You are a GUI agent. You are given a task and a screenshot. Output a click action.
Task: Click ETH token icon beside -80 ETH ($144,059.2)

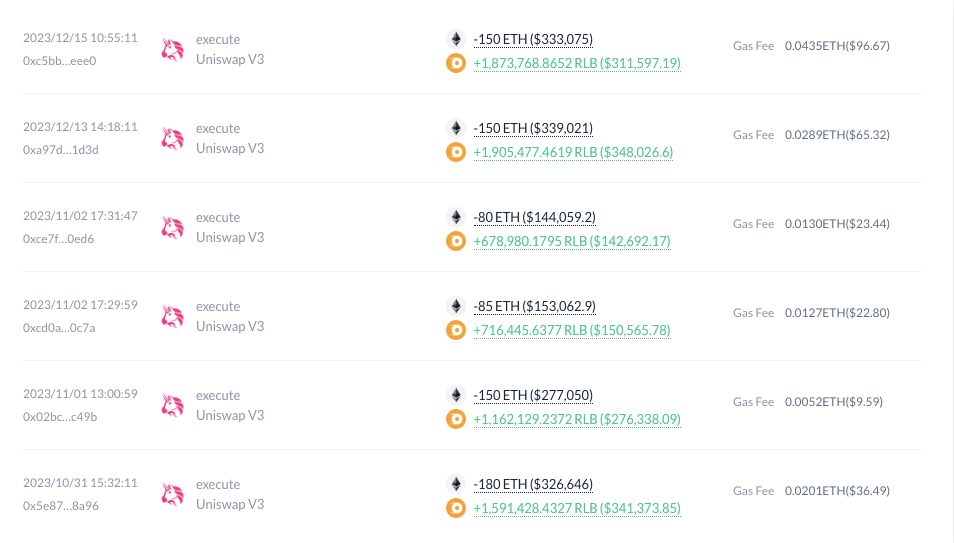click(x=456, y=217)
